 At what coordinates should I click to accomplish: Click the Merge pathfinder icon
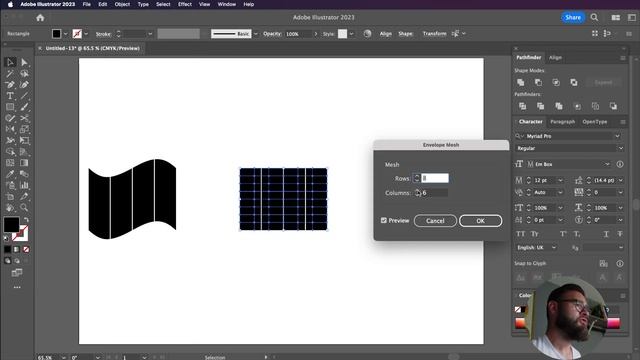(x=559, y=106)
